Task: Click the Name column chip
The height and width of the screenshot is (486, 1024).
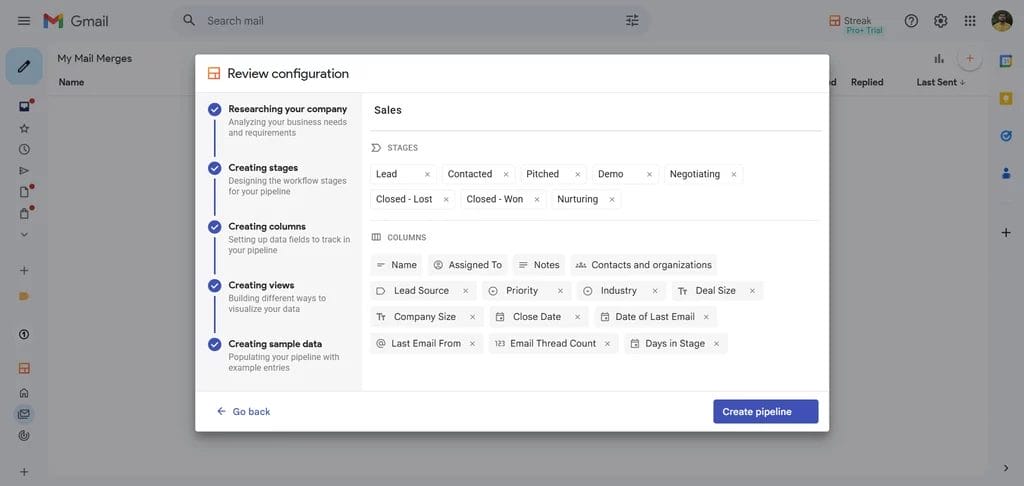Action: (x=396, y=265)
